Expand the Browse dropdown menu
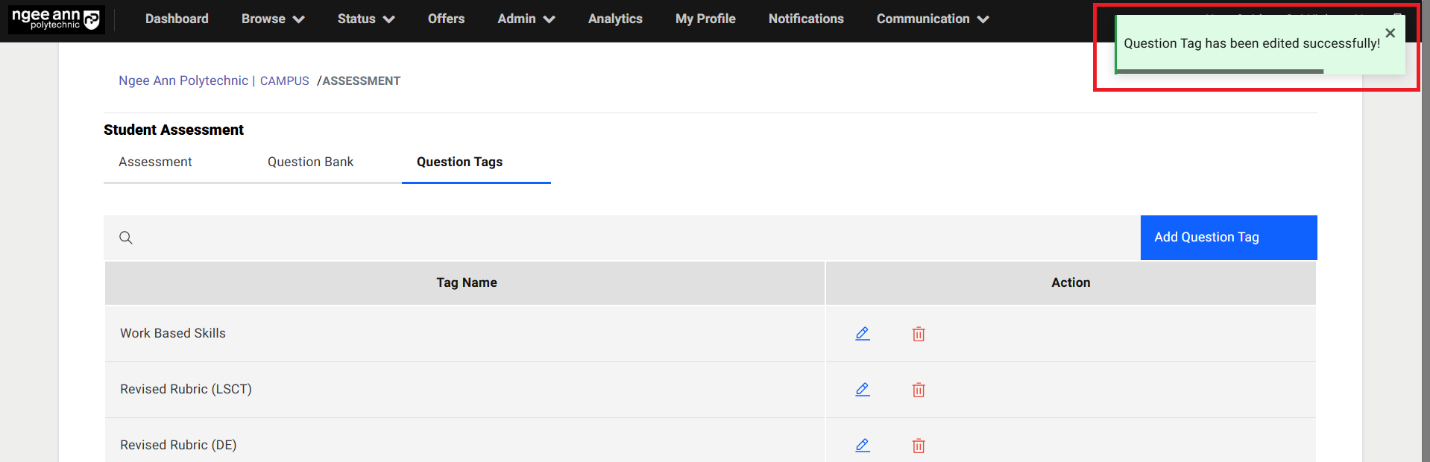This screenshot has height=462, width=1430. pos(272,19)
